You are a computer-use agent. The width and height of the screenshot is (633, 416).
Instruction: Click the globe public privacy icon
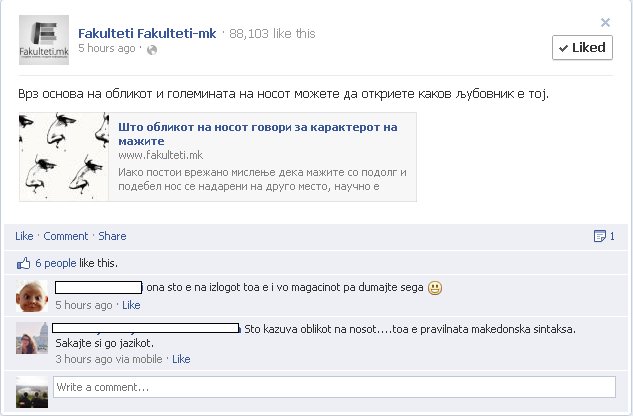(x=152, y=50)
